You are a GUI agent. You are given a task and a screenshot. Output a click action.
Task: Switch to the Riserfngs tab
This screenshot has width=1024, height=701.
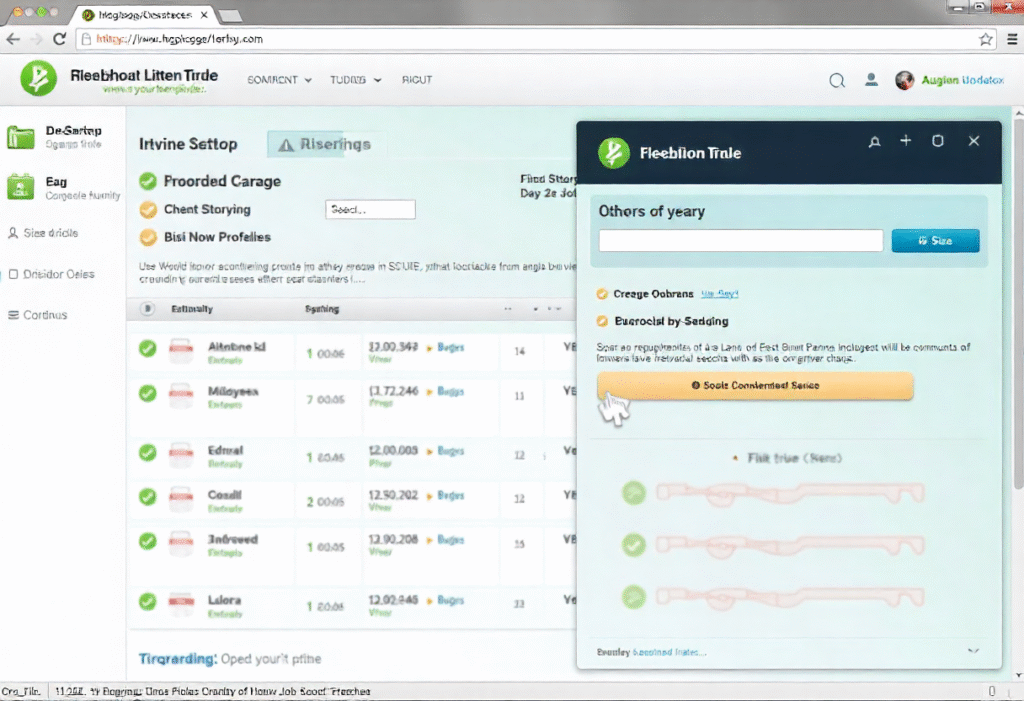point(326,144)
